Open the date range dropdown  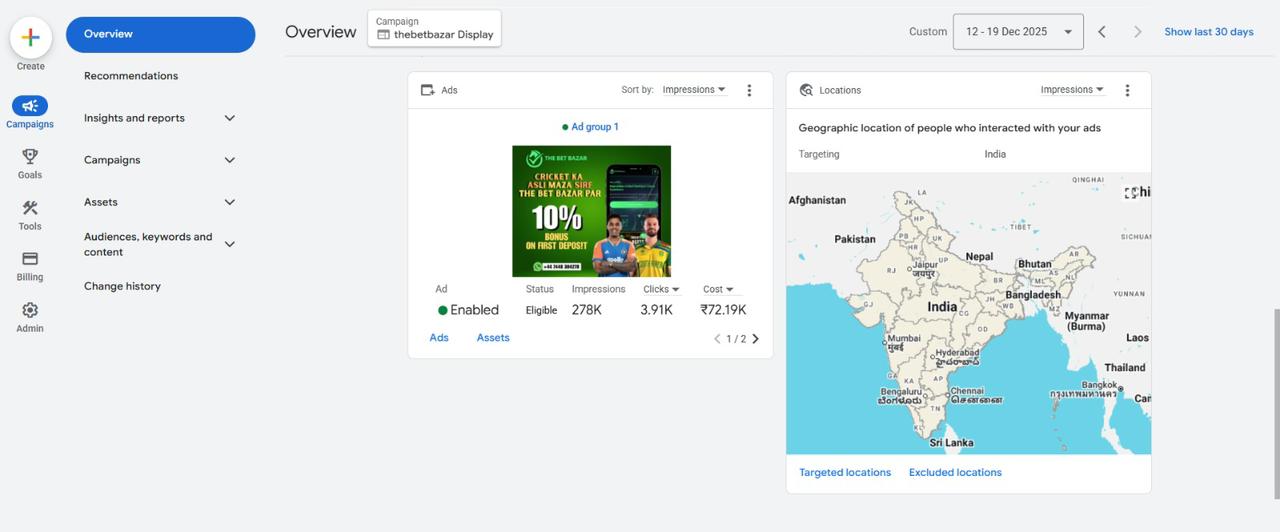[1017, 32]
